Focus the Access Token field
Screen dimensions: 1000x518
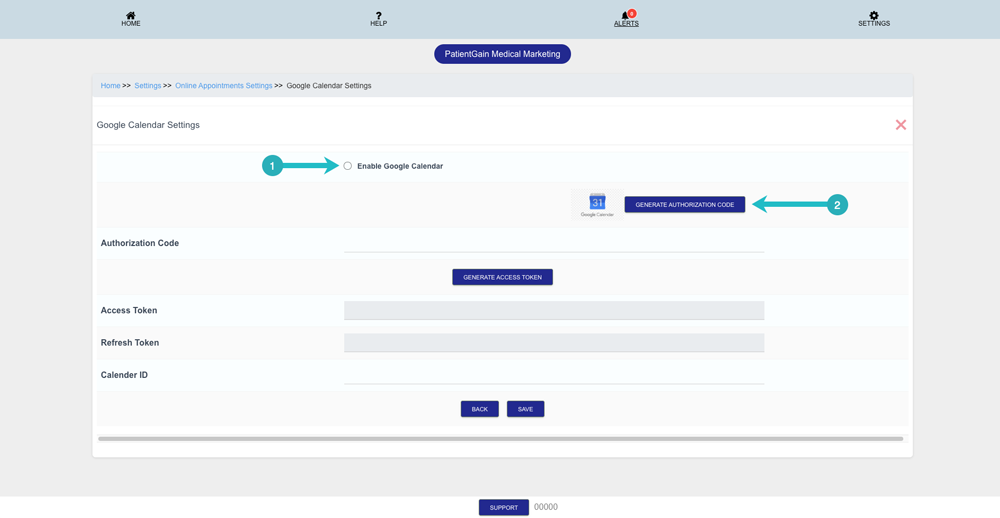click(554, 311)
